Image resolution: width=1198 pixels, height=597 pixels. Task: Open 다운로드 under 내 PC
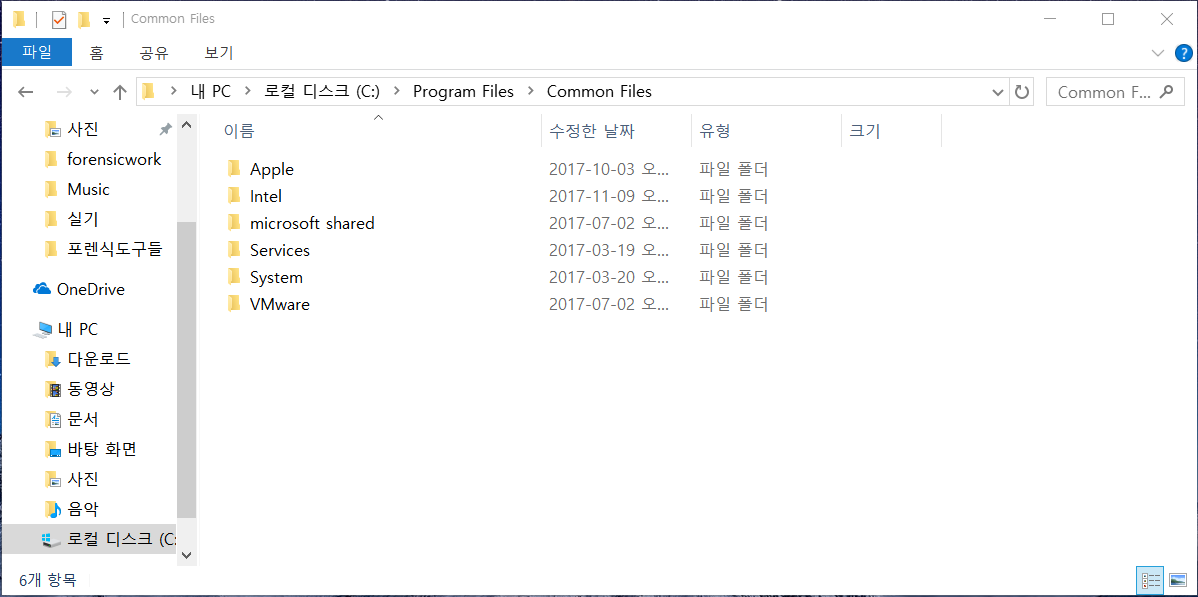click(99, 359)
